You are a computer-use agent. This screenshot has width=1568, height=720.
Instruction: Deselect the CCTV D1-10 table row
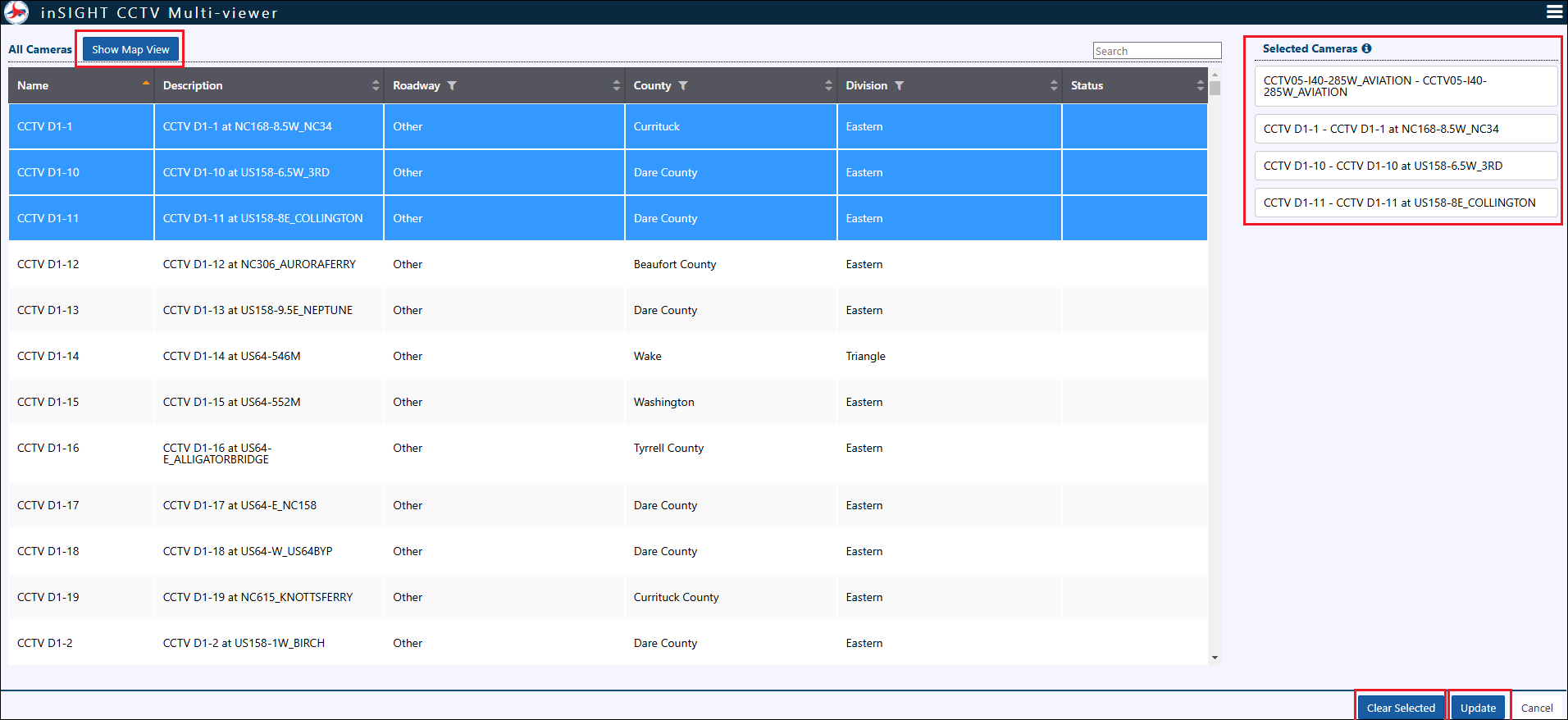point(608,172)
